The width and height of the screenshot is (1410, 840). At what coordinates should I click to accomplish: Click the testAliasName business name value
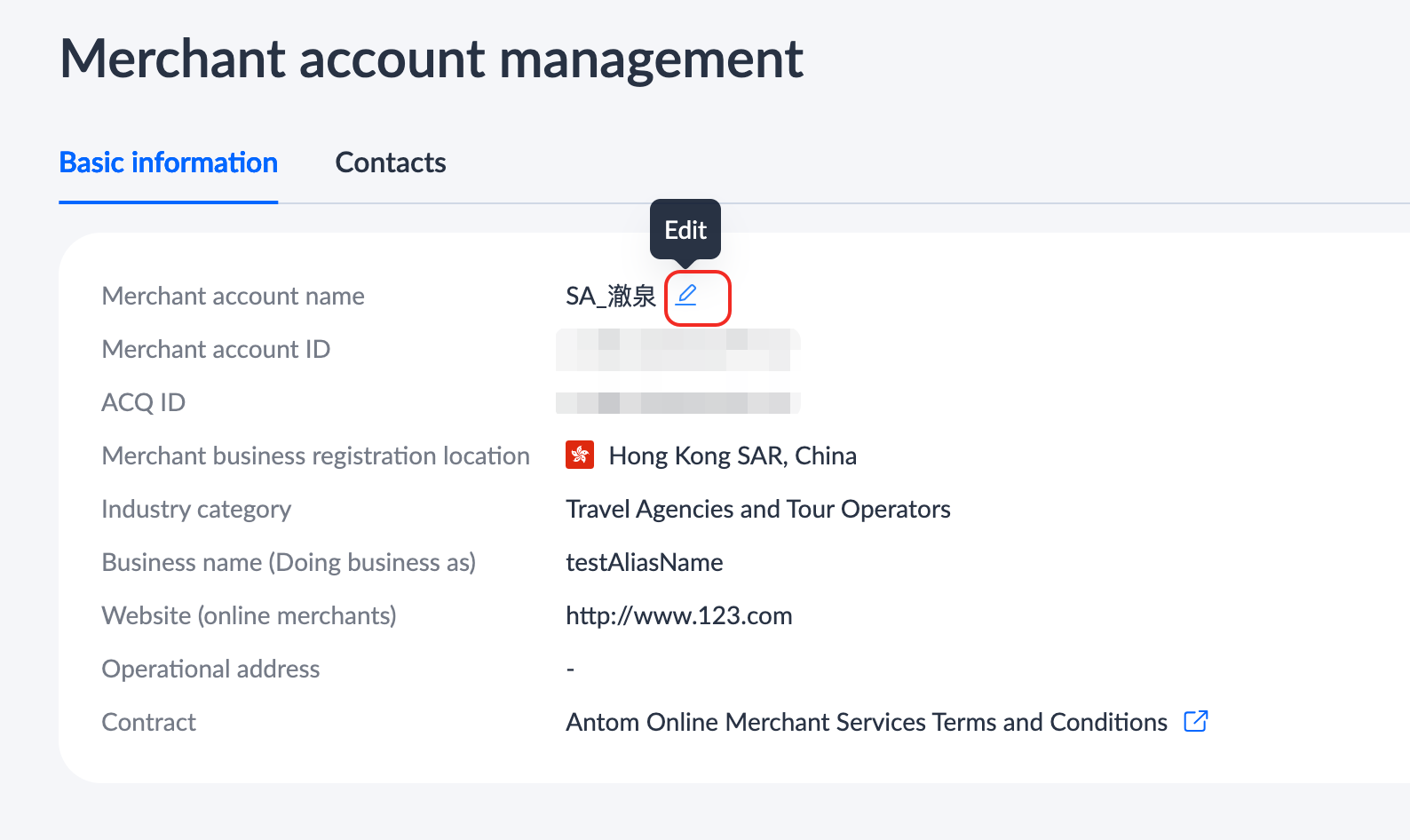pyautogui.click(x=645, y=562)
